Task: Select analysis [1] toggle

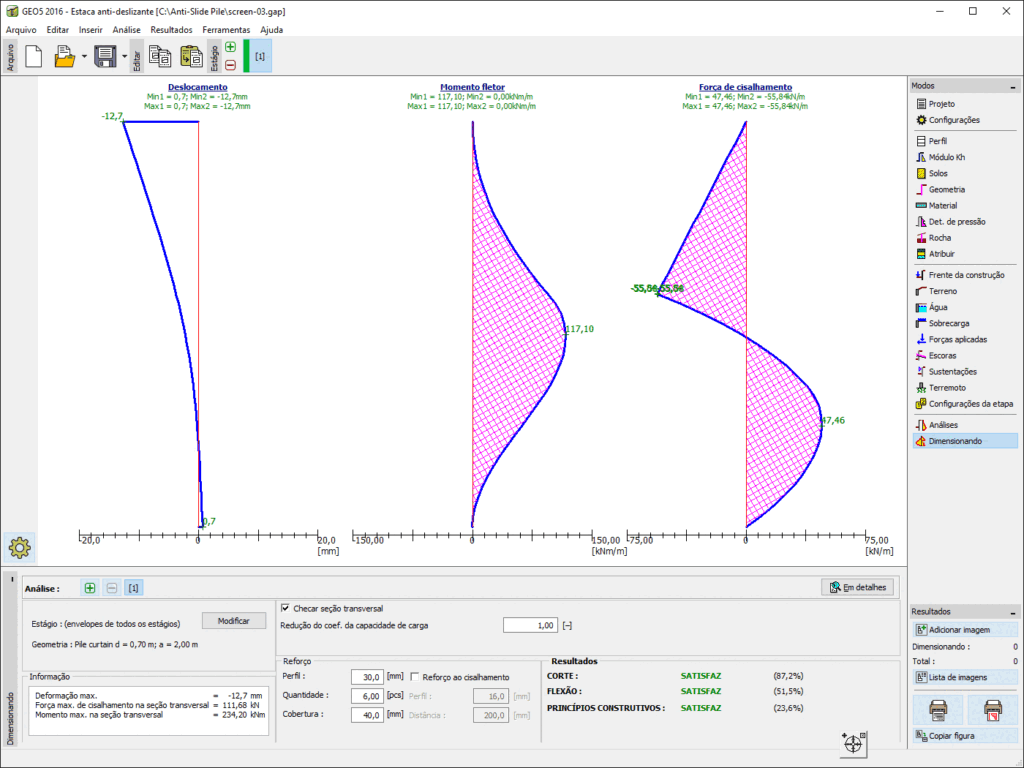Action: (x=133, y=588)
